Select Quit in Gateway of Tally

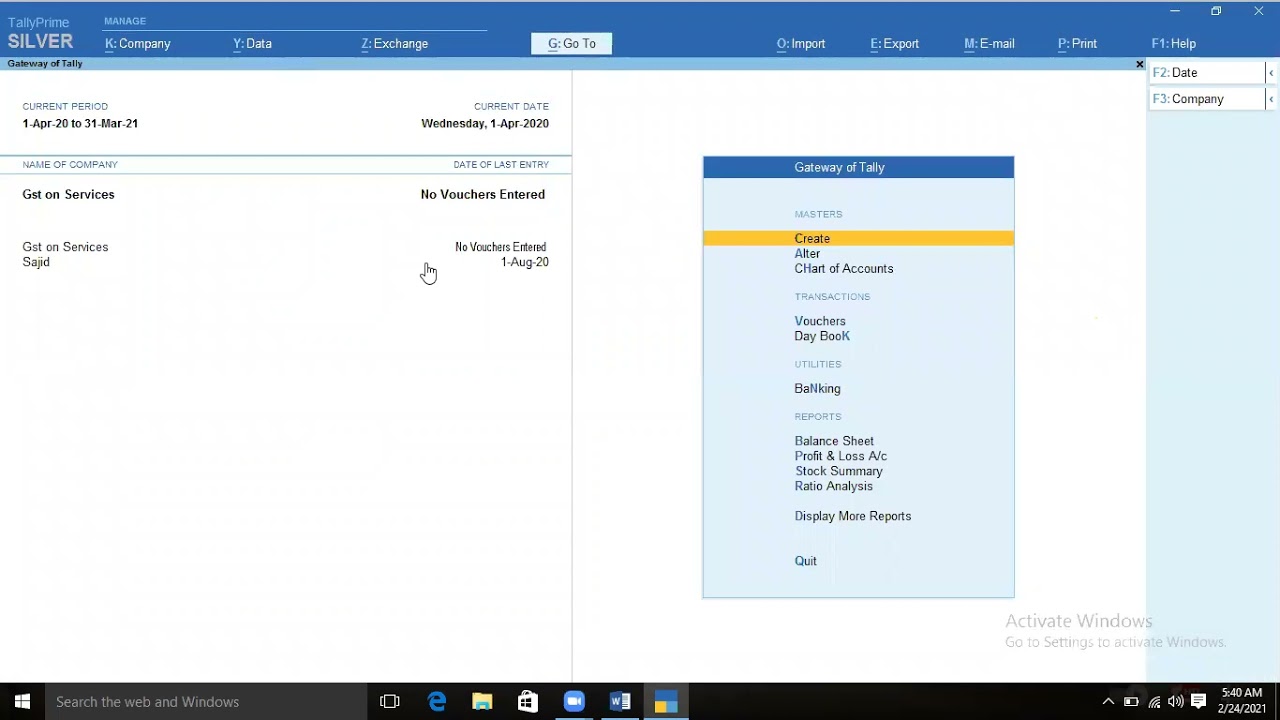[x=806, y=561]
